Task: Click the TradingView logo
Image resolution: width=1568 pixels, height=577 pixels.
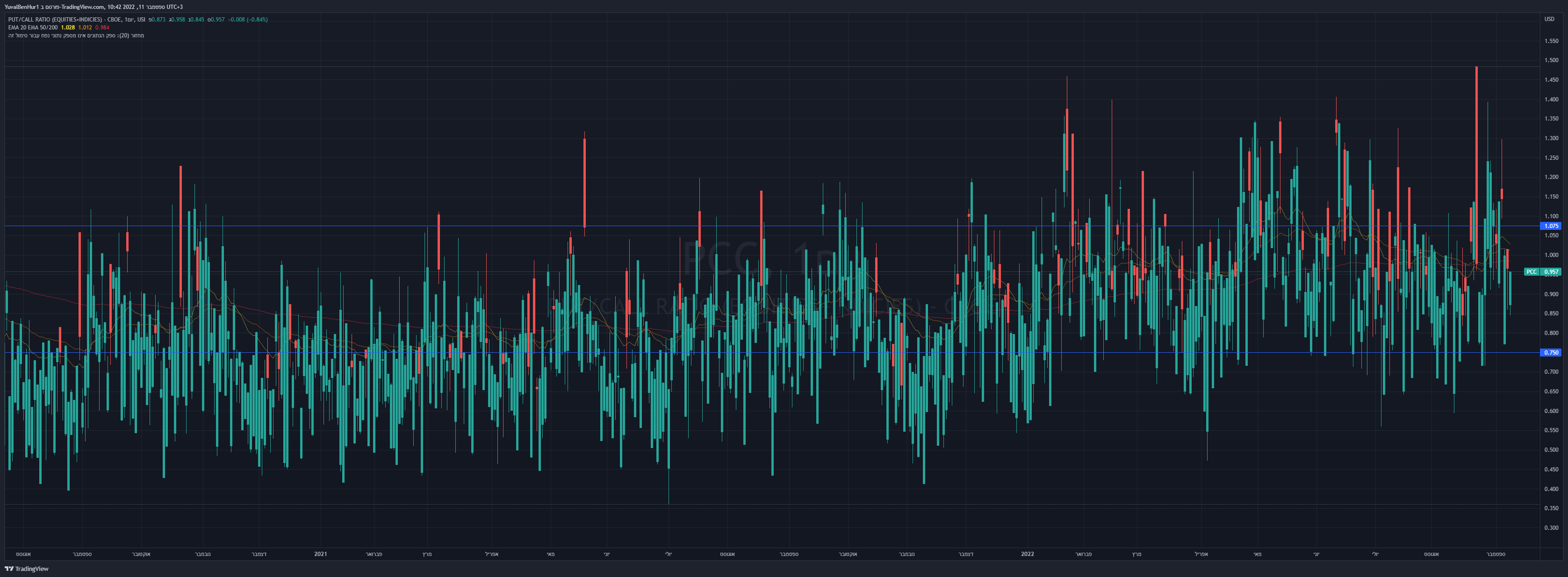Action: coord(26,569)
